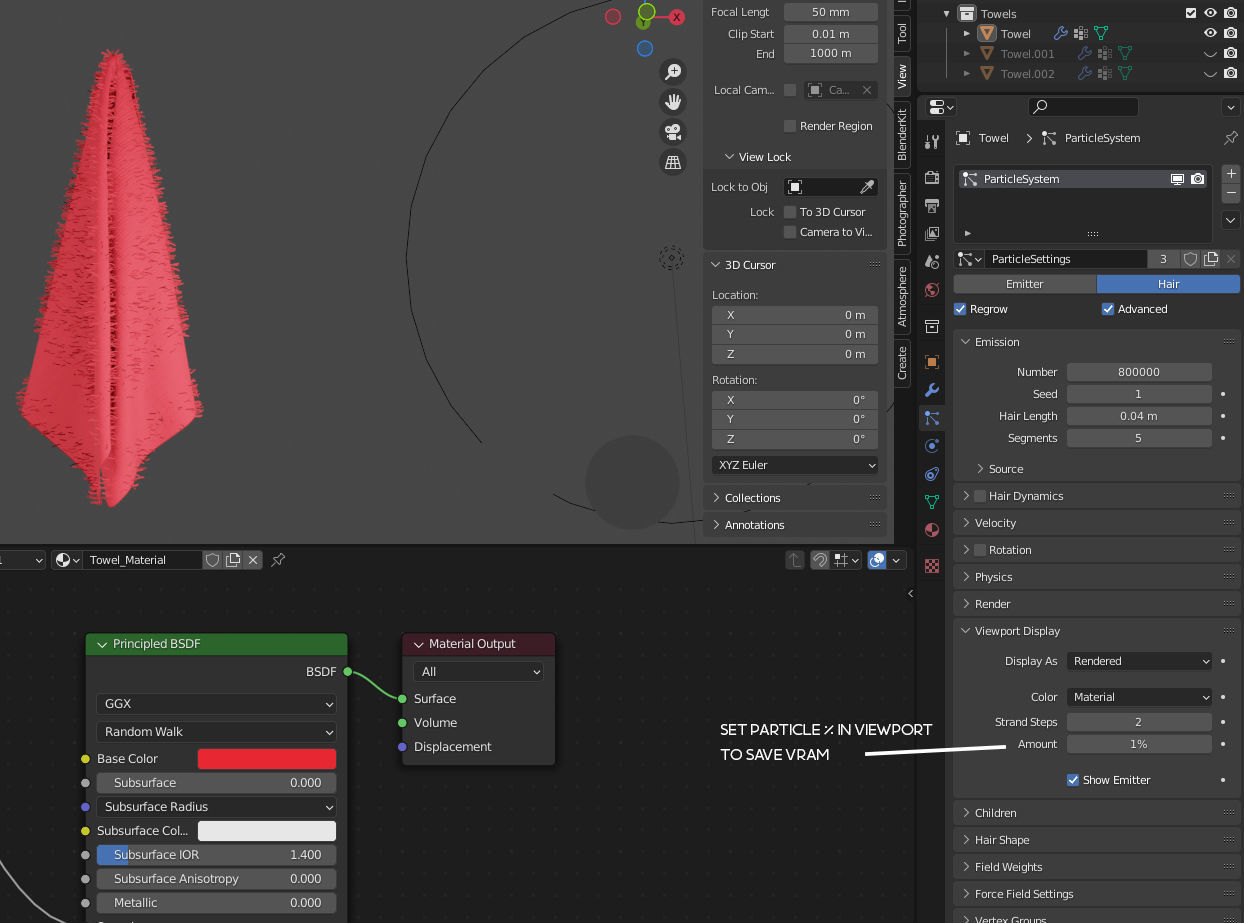The height and width of the screenshot is (923, 1244).
Task: Click the Subsurface Color white swatch
Action: 267,831
